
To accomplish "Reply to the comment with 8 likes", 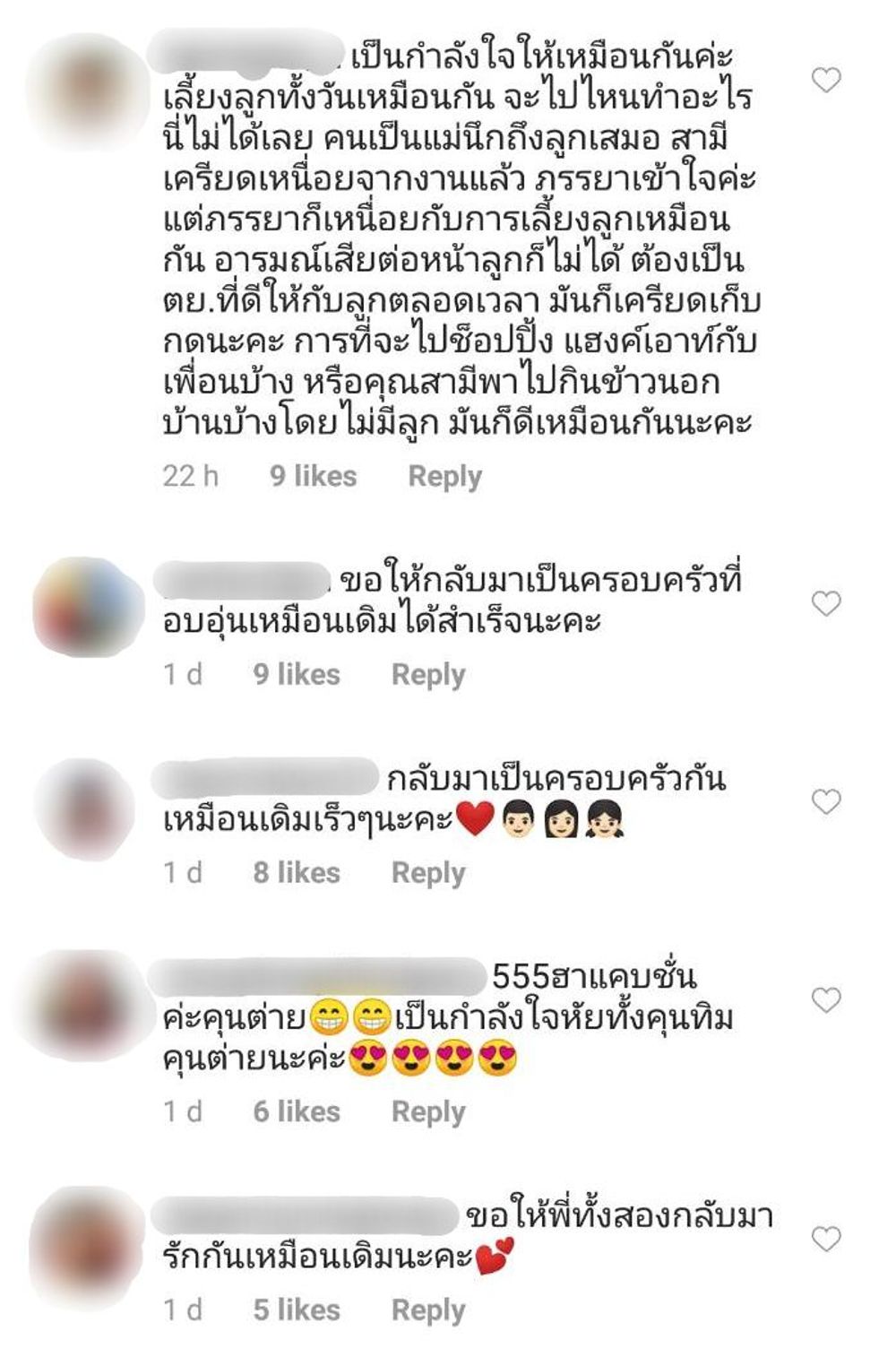I will (x=428, y=872).
